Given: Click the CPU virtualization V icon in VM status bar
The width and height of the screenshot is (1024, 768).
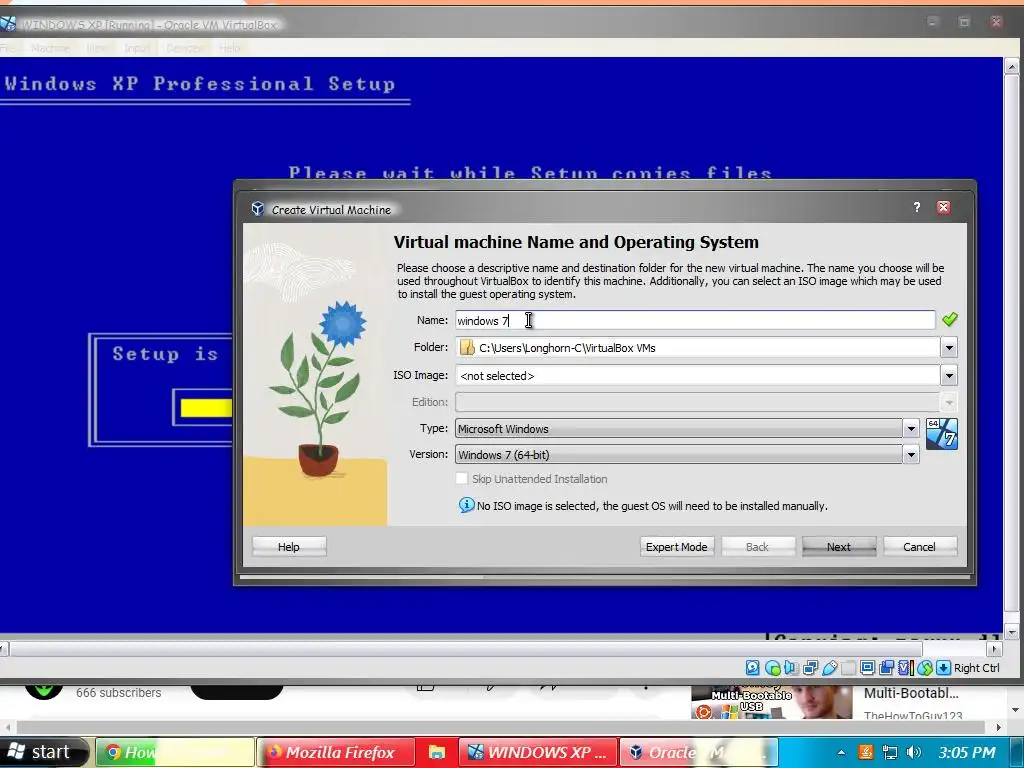Looking at the screenshot, I should pos(906,667).
